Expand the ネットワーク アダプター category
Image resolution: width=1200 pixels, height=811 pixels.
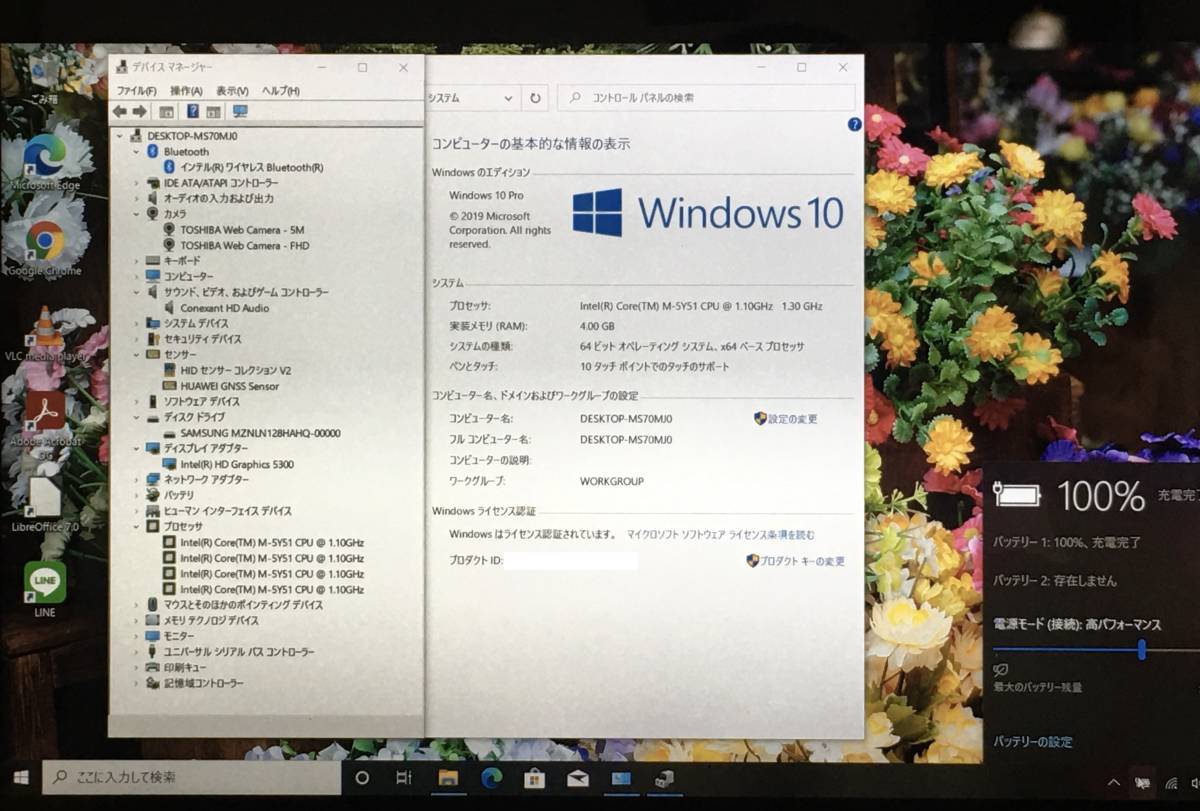tap(137, 480)
